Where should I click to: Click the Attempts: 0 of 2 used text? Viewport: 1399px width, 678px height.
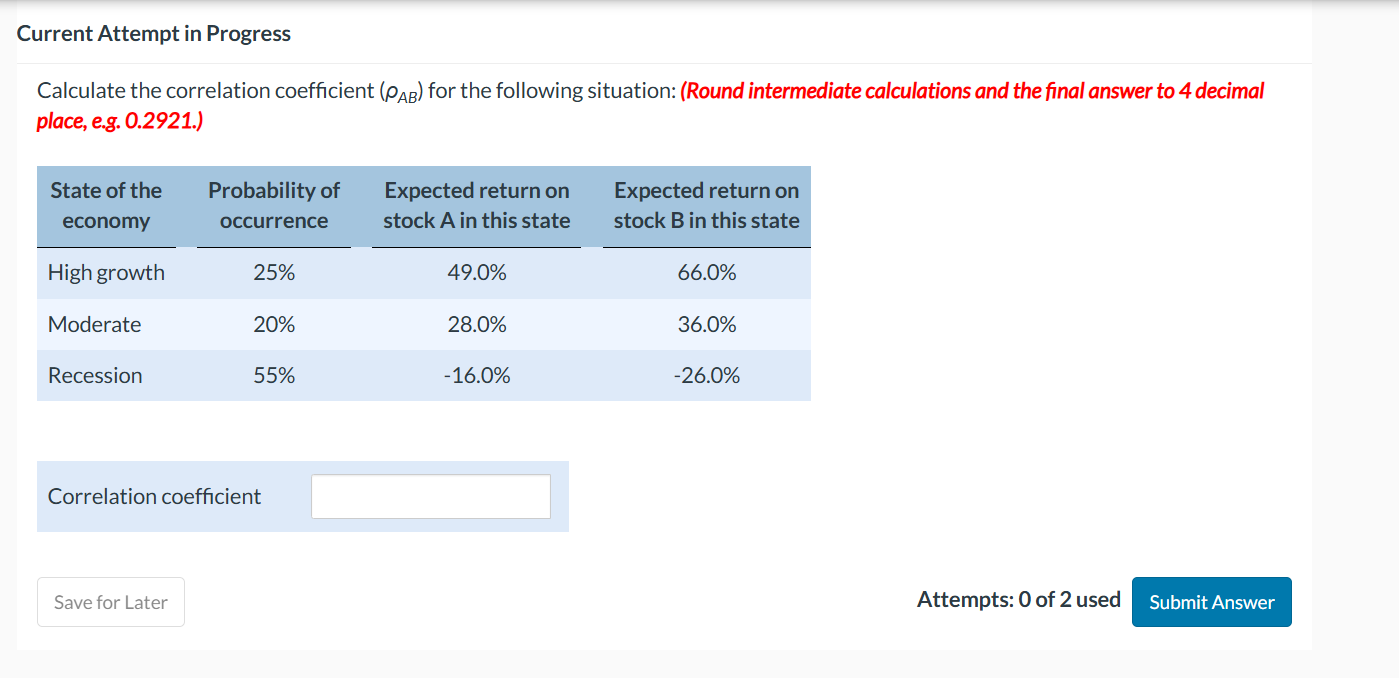point(1019,598)
